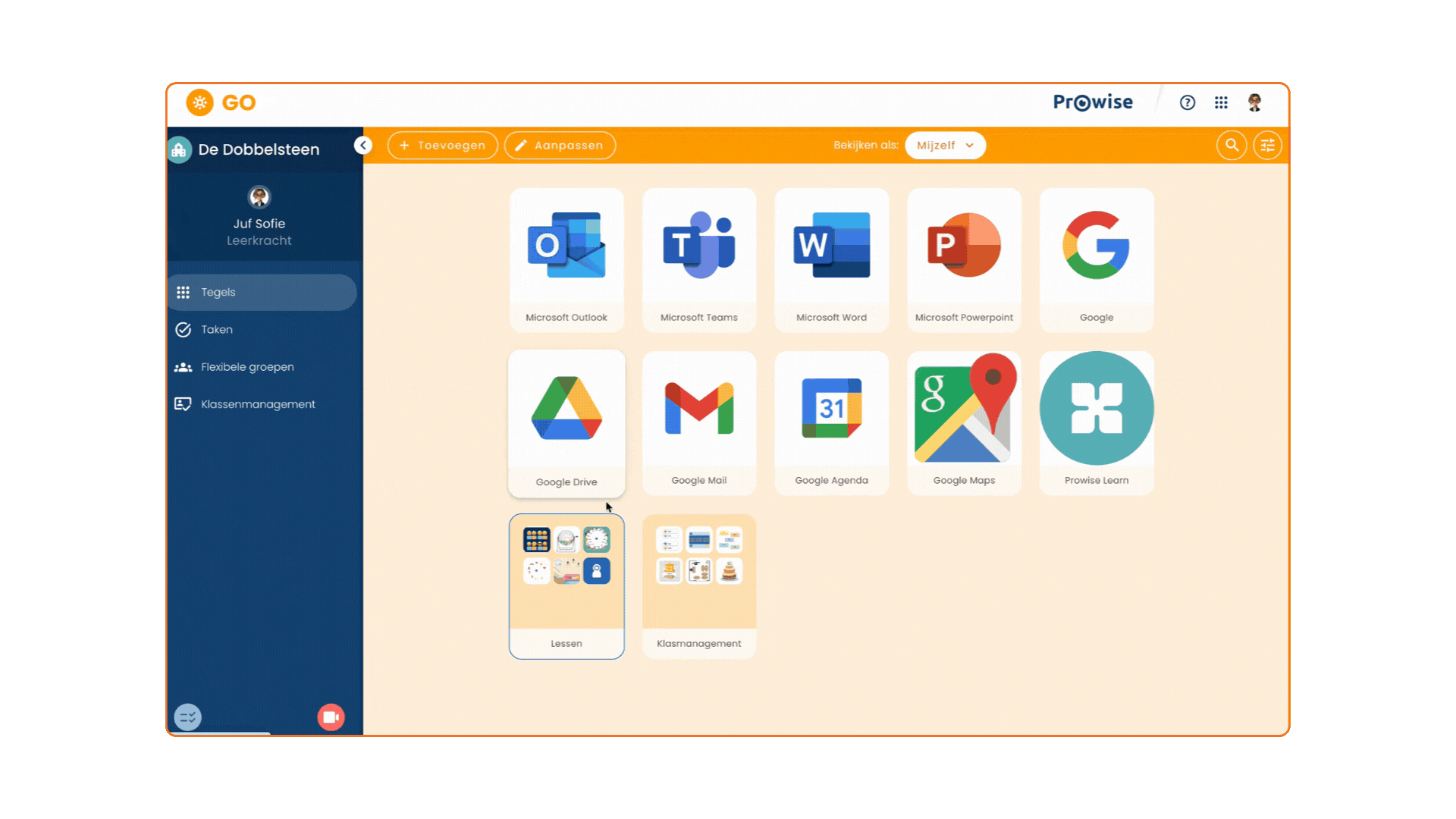Image resolution: width=1456 pixels, height=819 pixels.
Task: Click the Toevoegen button
Action: [x=442, y=145]
